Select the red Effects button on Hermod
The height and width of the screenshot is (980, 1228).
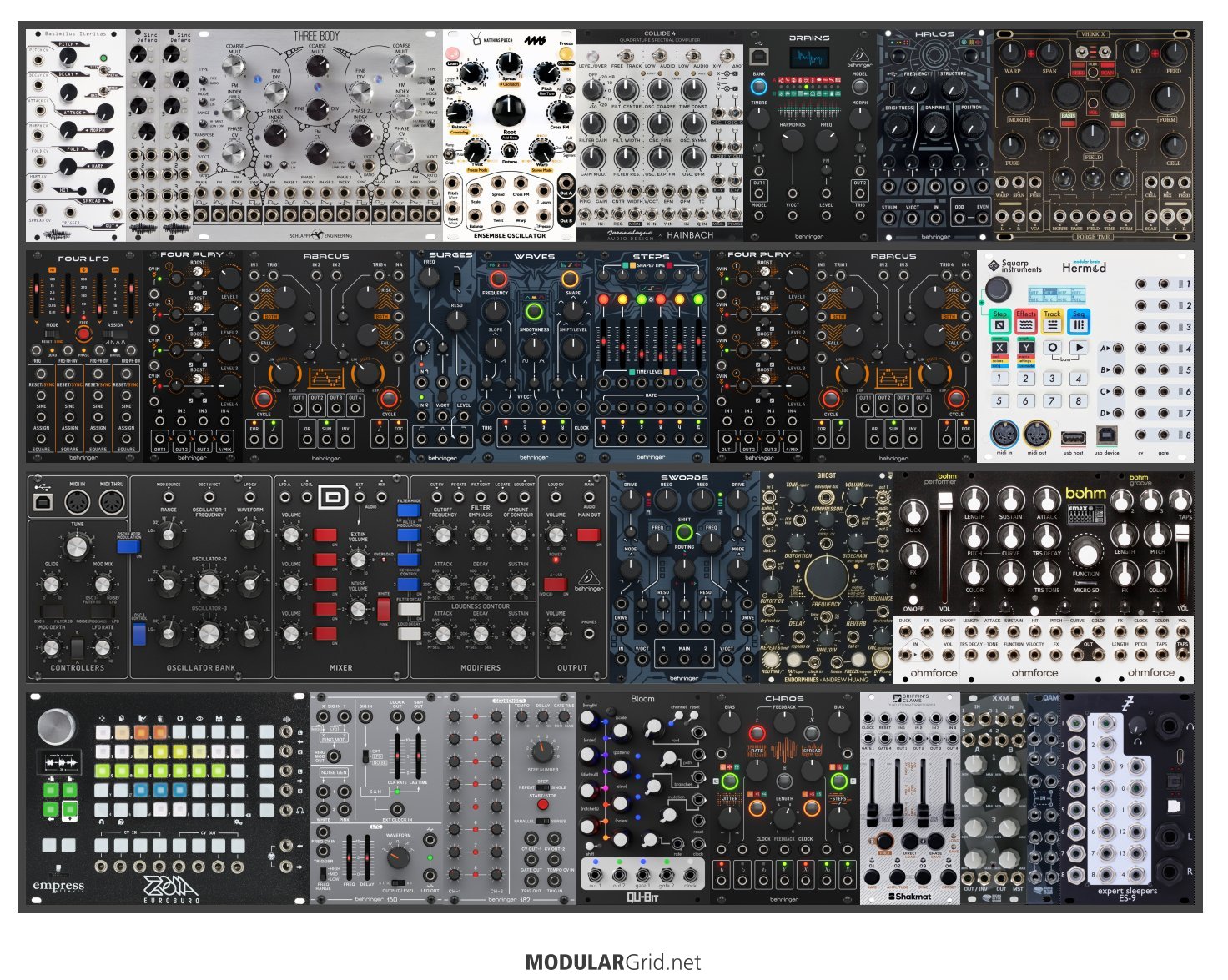coord(1026,322)
